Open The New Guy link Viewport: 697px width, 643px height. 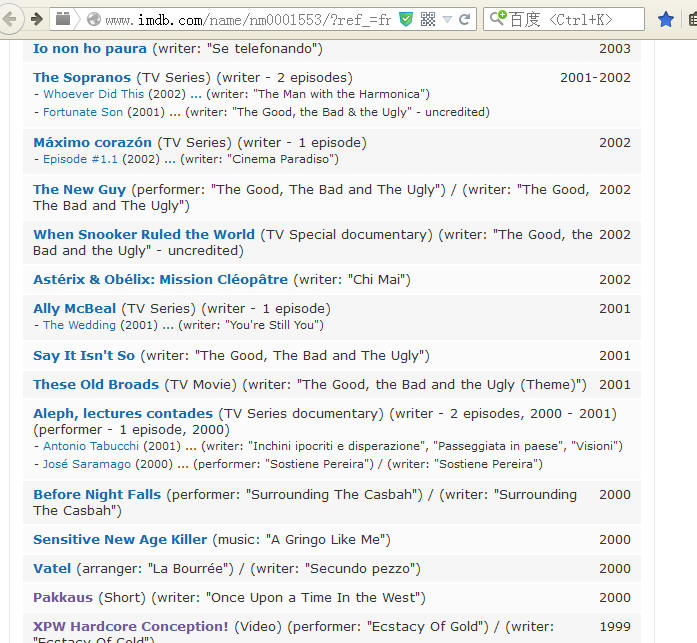coord(80,190)
